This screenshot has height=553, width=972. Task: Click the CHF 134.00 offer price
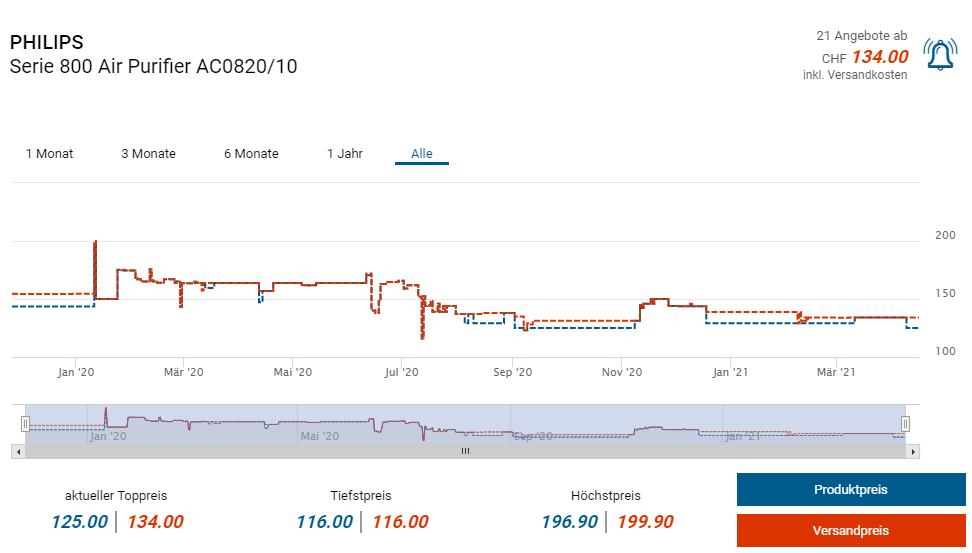coord(865,58)
